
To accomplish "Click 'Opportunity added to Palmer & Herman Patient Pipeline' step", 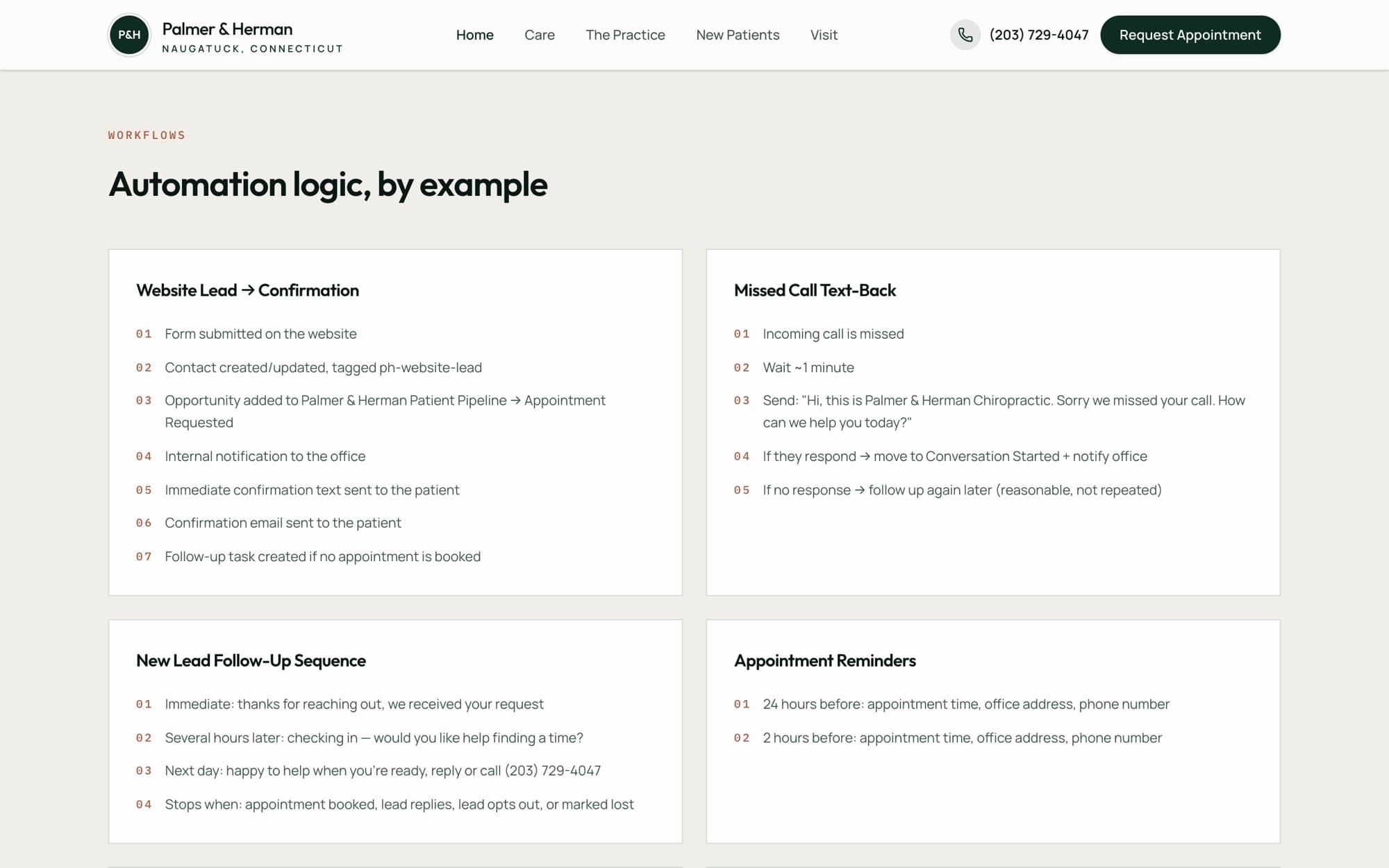I will click(x=385, y=411).
